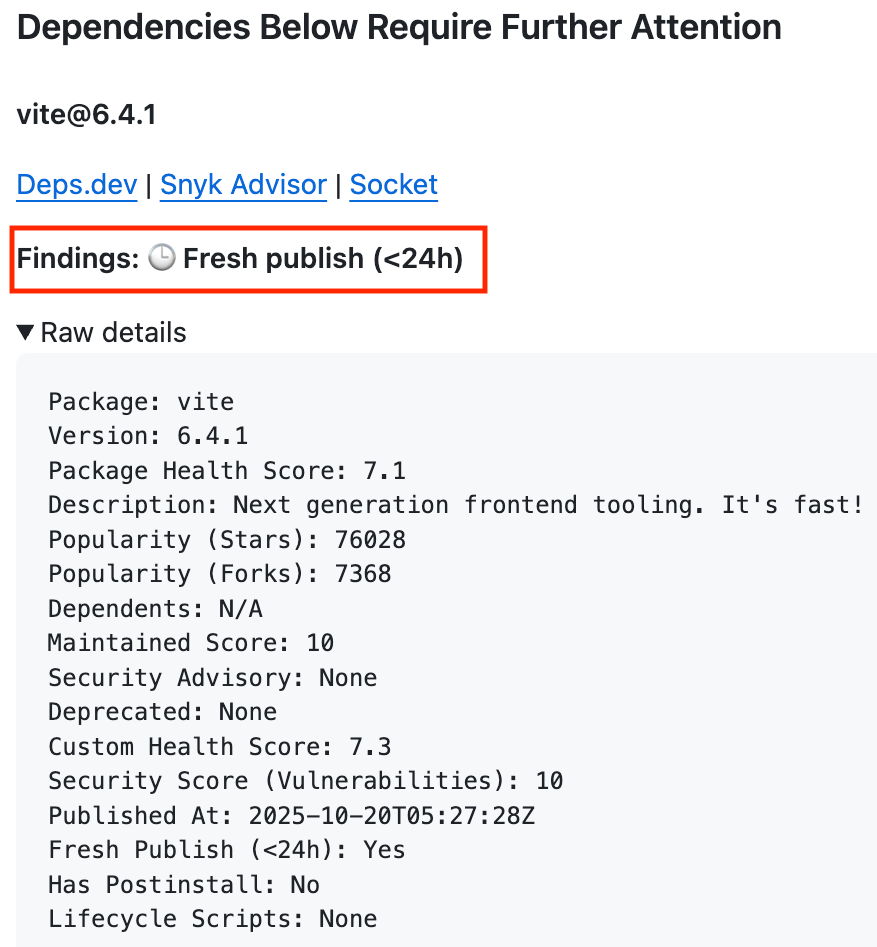Click the clock icon beside Fresh publish

(161, 259)
